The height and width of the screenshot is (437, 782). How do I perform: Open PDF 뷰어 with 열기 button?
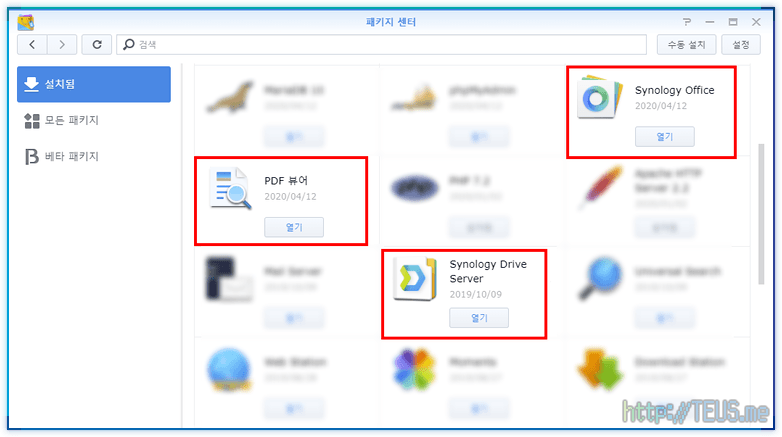pyautogui.click(x=294, y=227)
